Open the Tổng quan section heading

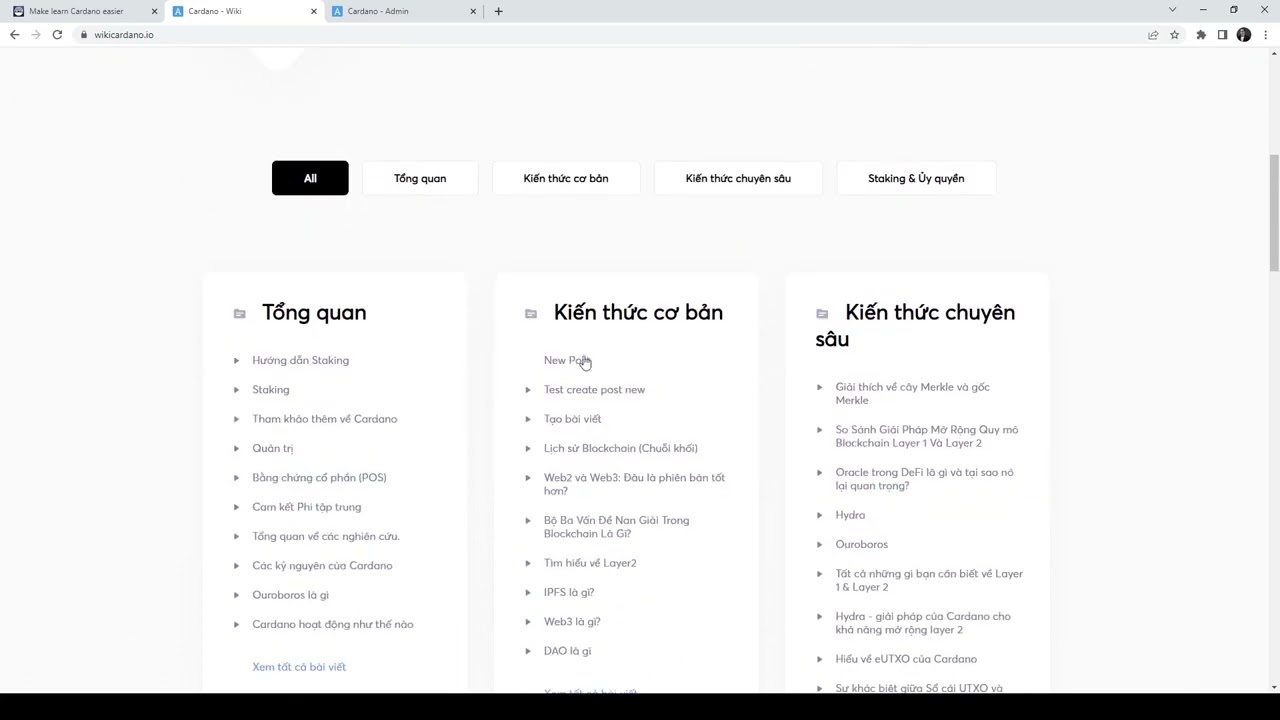coord(314,312)
